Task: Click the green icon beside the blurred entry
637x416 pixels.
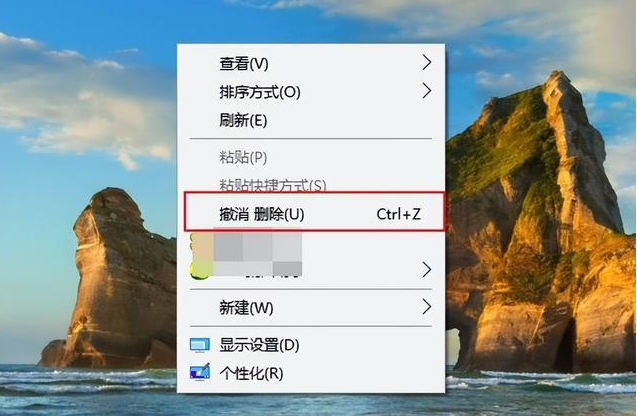Action: [x=200, y=269]
